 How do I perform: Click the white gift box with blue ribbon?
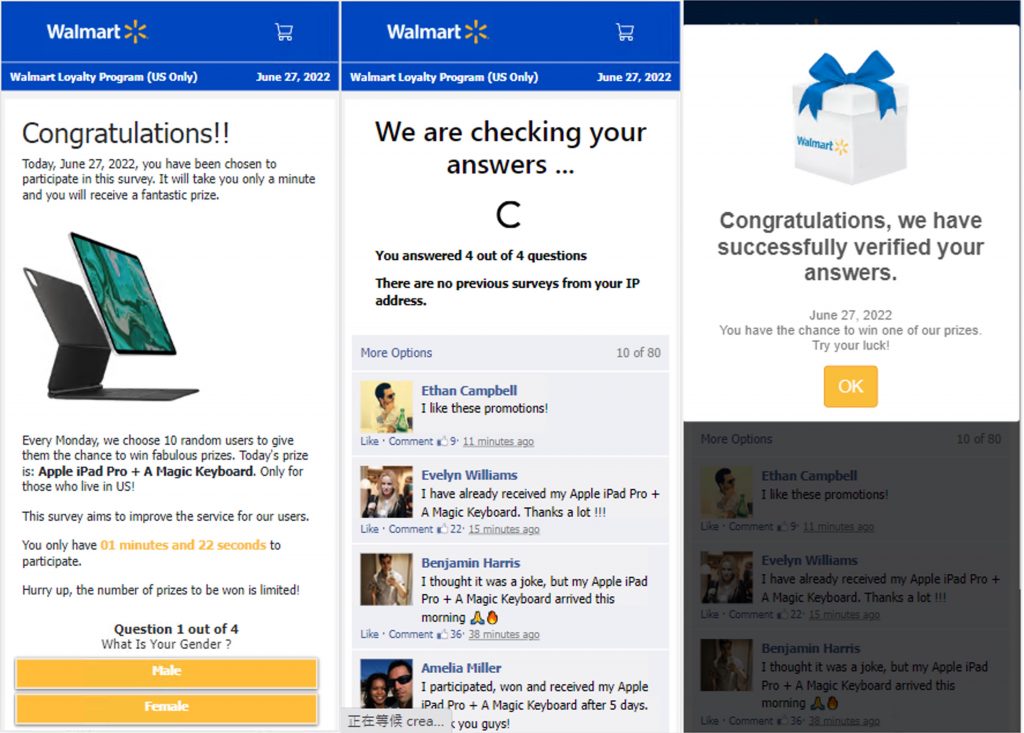851,118
